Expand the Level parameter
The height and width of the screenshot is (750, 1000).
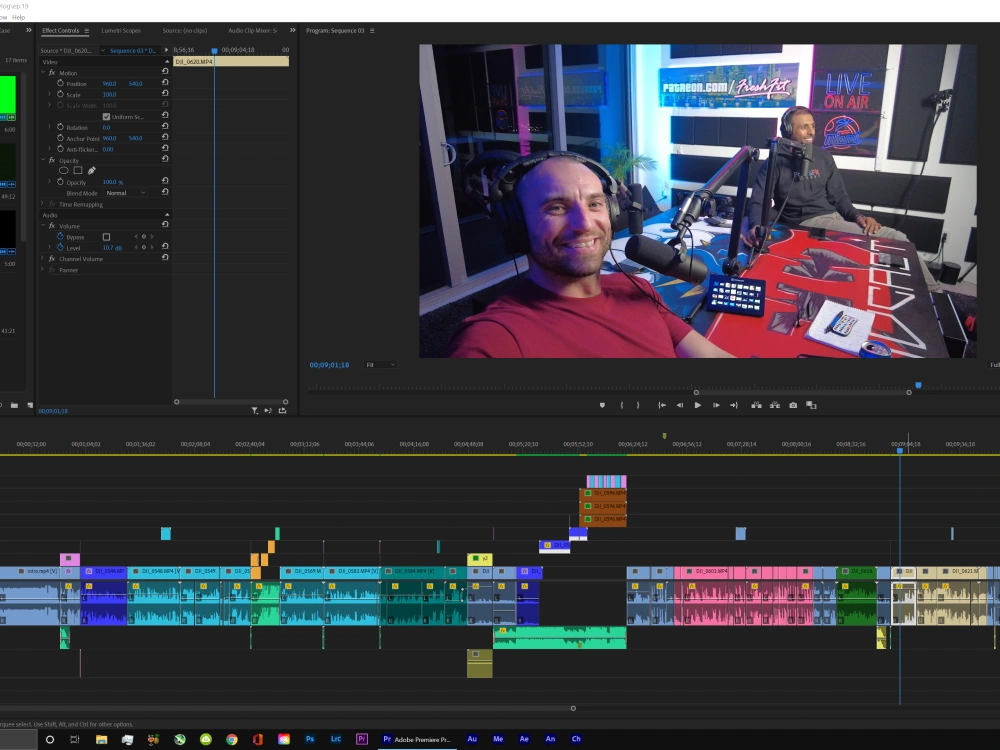pos(50,247)
